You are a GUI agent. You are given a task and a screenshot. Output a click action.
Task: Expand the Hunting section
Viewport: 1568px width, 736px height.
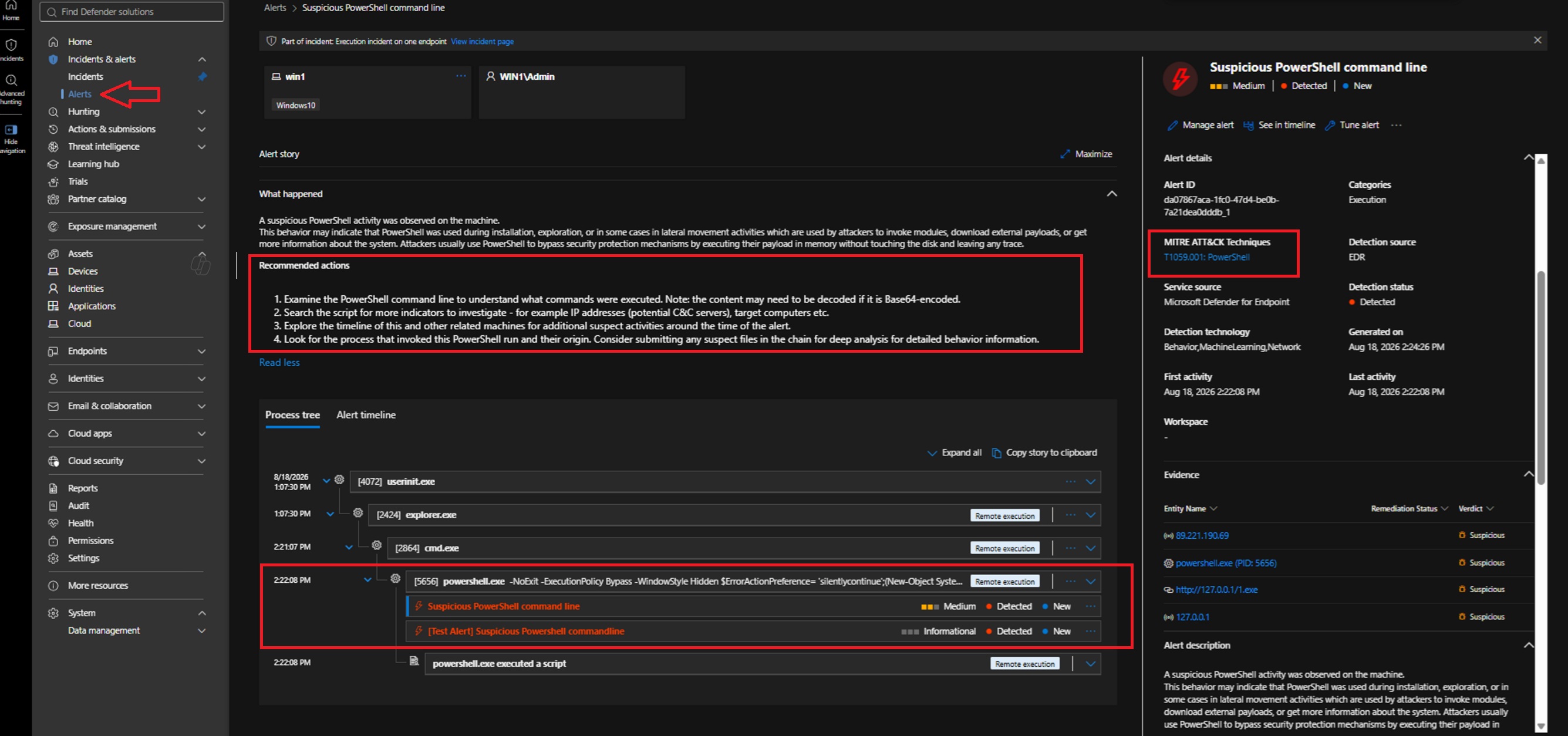(202, 112)
